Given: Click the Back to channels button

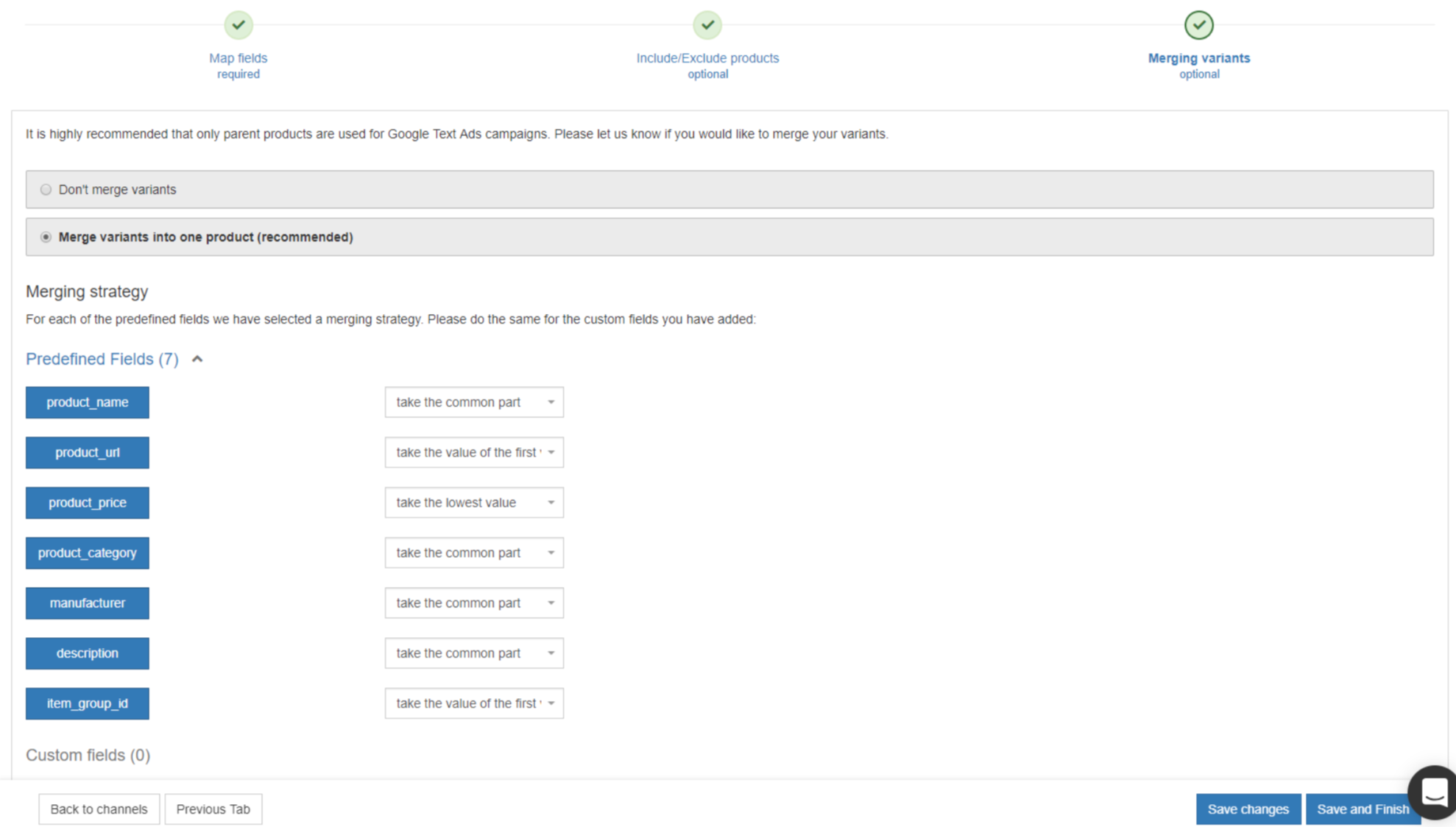Looking at the screenshot, I should 99,809.
